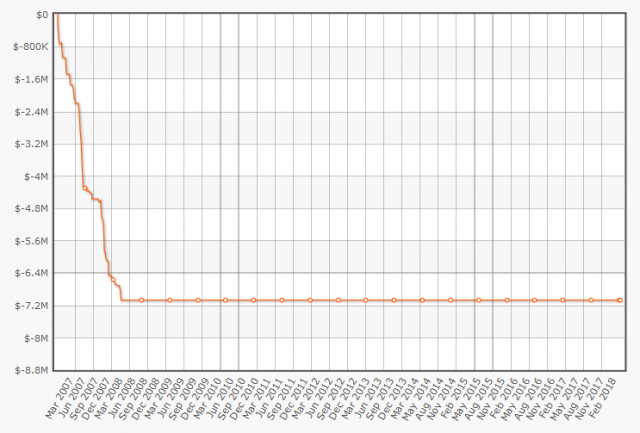Click the $-4M y-axis label

[x=36, y=176]
